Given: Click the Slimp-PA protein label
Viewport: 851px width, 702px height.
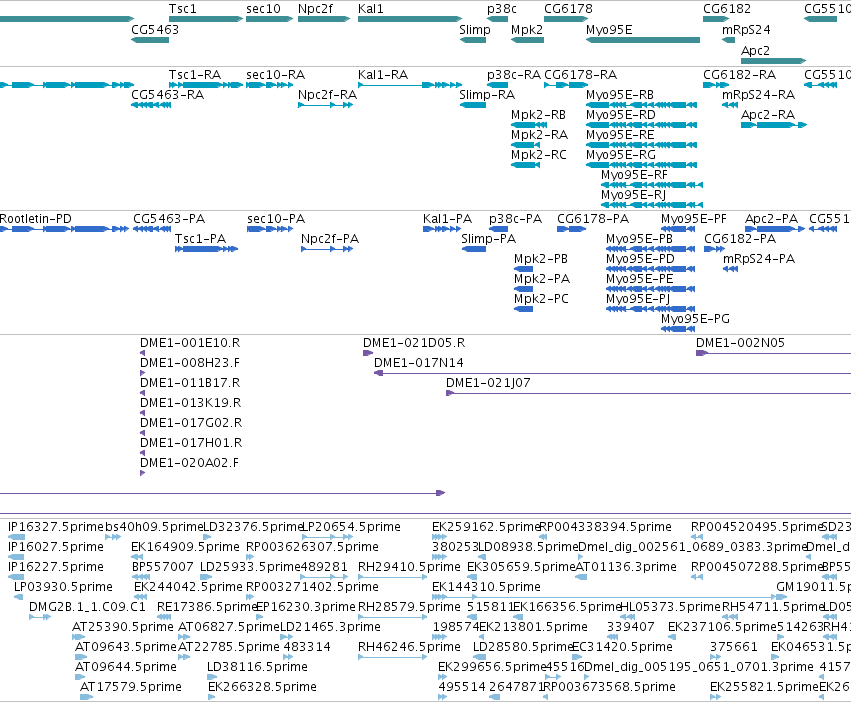Looking at the screenshot, I should (x=488, y=239).
